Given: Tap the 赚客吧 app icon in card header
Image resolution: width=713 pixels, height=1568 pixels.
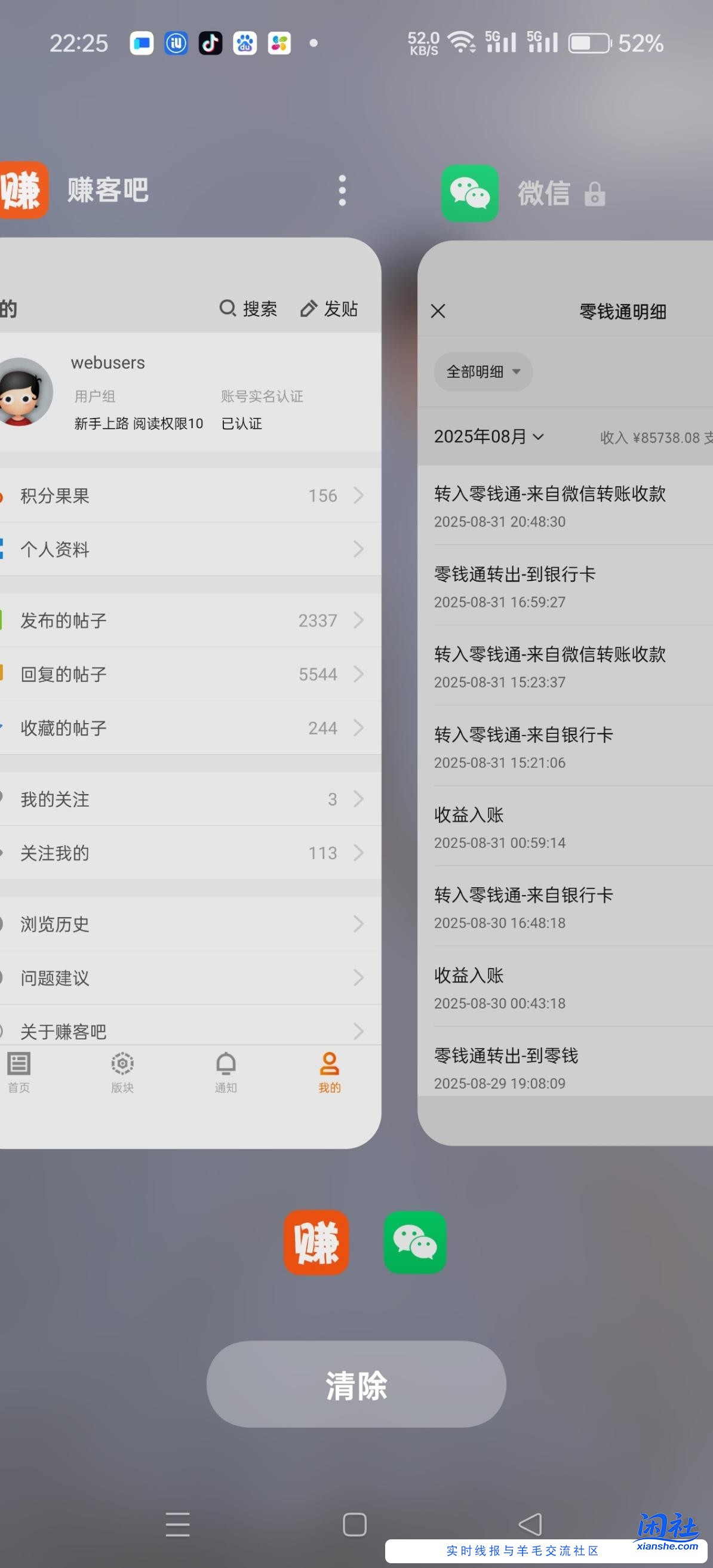Looking at the screenshot, I should pyautogui.click(x=23, y=189).
